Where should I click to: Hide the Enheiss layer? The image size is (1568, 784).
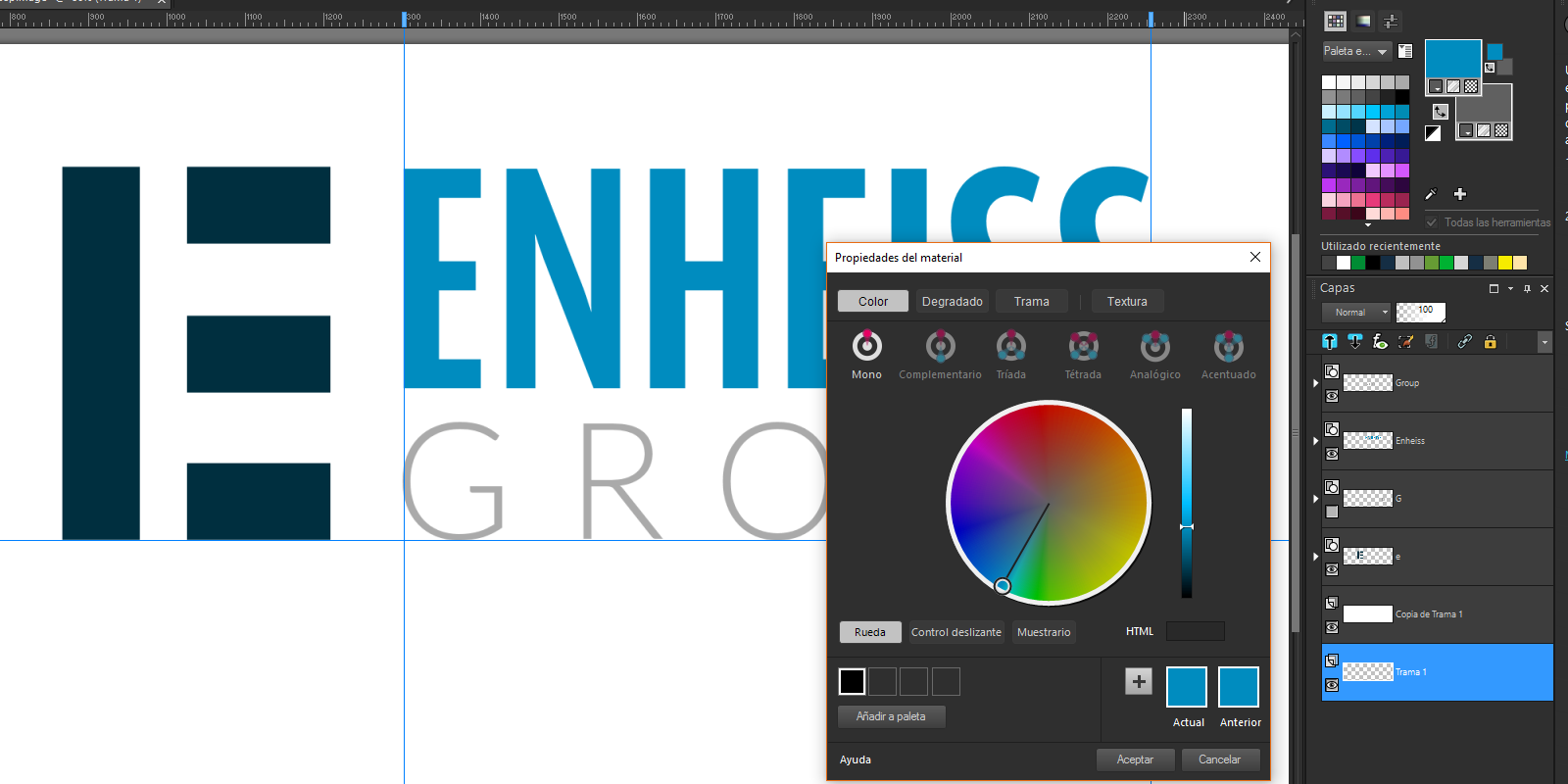click(1332, 454)
